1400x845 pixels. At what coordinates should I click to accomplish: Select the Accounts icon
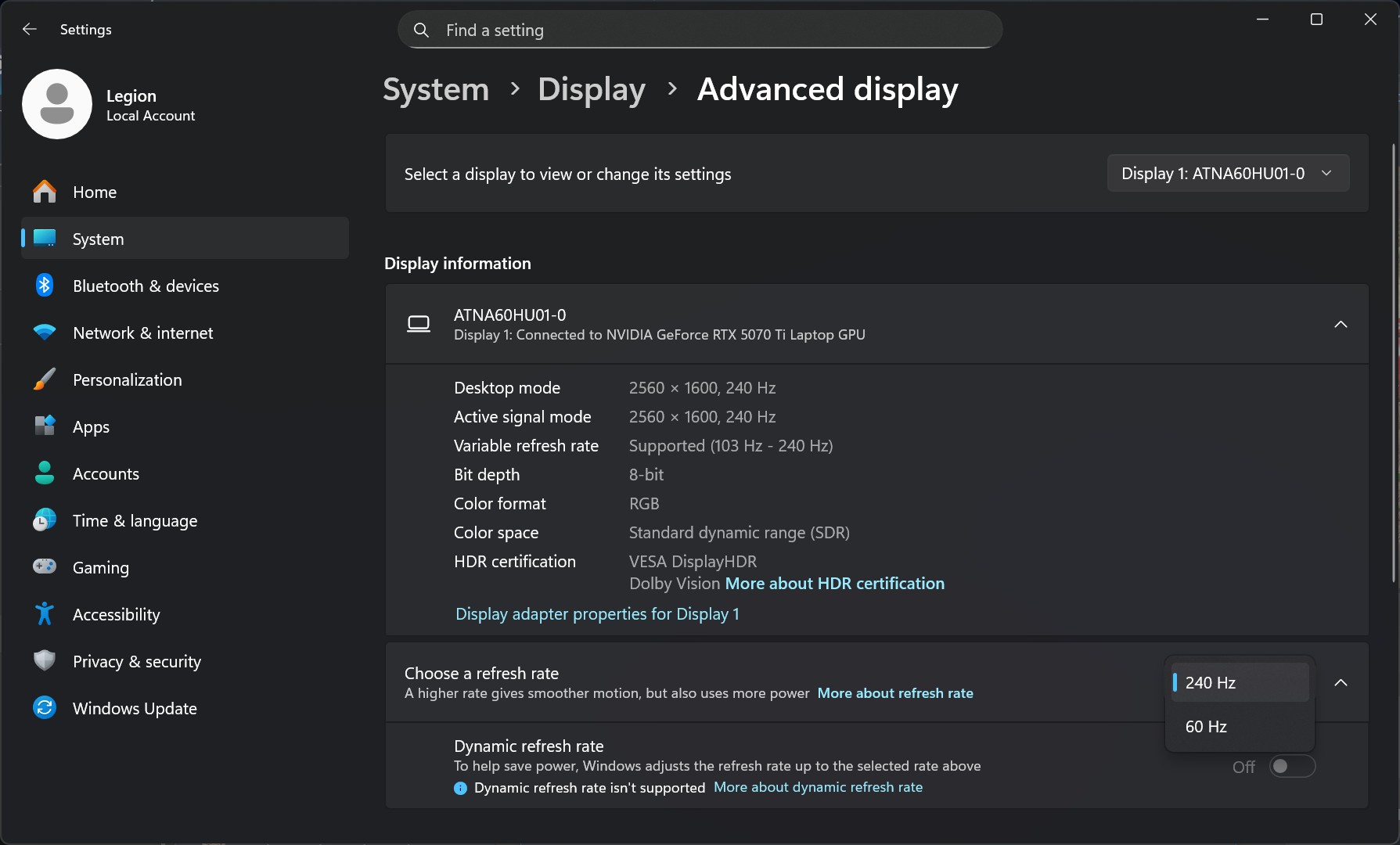coord(45,473)
